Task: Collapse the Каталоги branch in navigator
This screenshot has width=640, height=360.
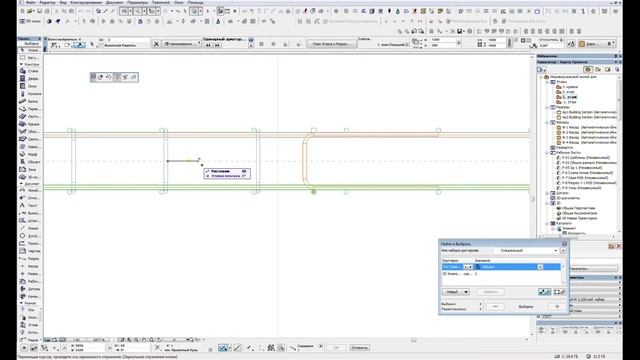Action: pos(547,223)
